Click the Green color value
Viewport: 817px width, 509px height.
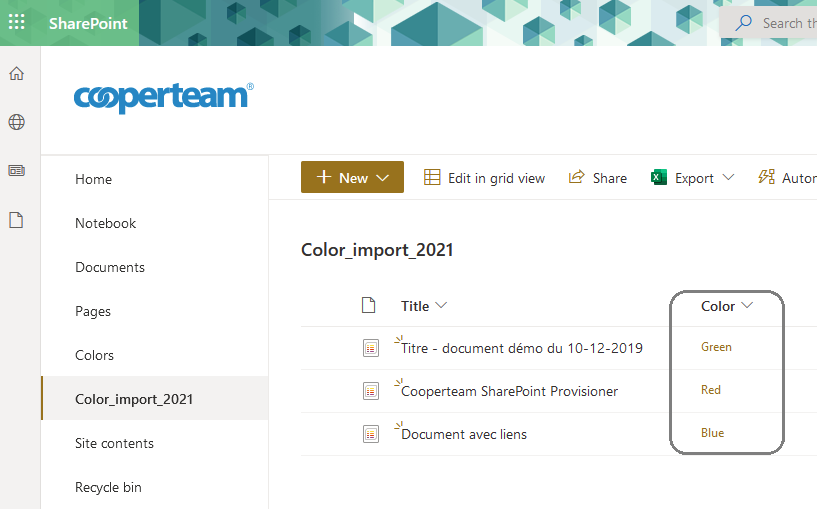tap(716, 347)
